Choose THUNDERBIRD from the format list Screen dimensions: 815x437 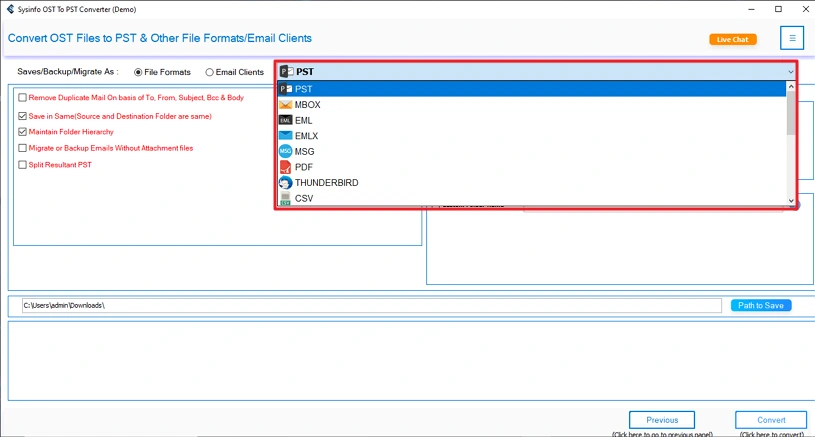point(532,182)
